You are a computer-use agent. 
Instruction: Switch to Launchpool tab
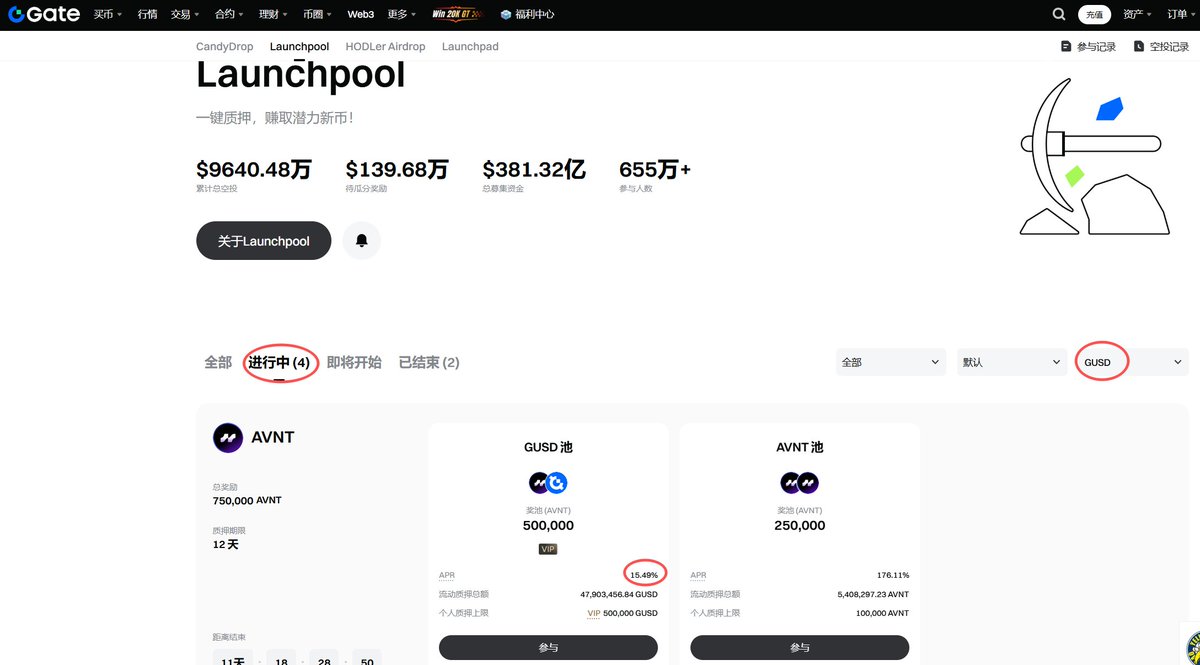[x=299, y=47]
